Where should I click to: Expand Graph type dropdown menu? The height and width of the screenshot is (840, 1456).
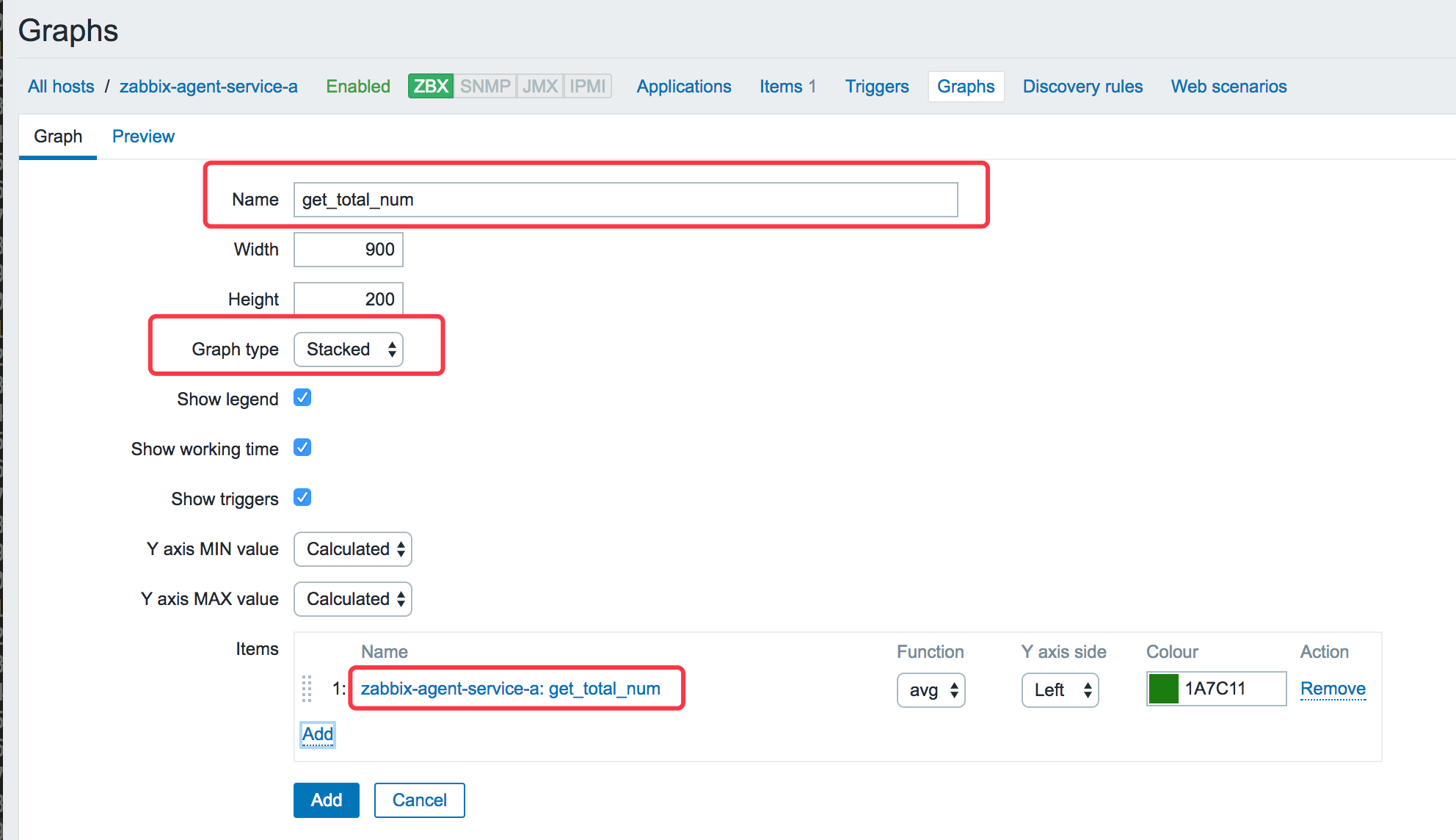[350, 349]
